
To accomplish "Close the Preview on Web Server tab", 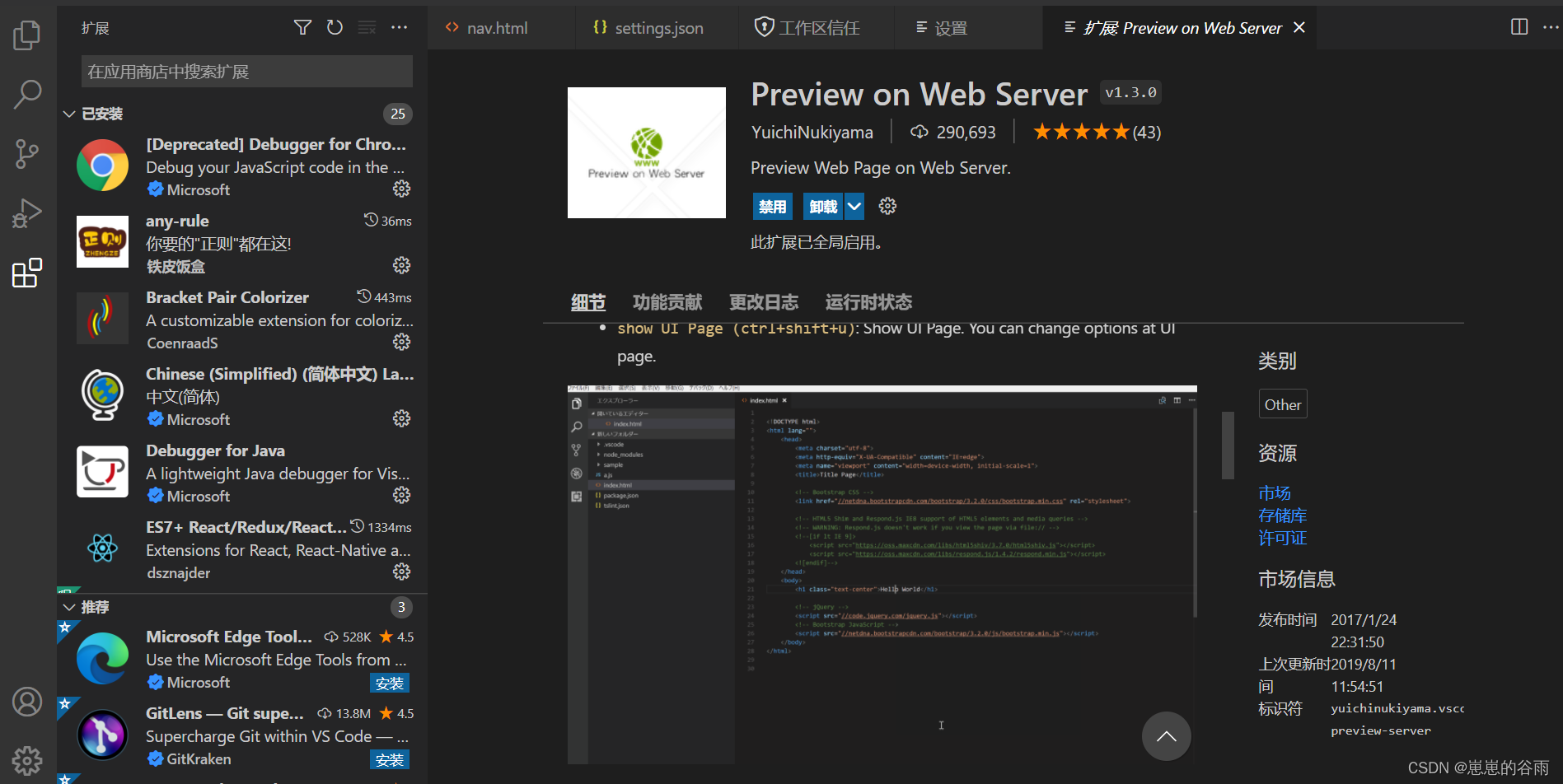I will [1299, 27].
